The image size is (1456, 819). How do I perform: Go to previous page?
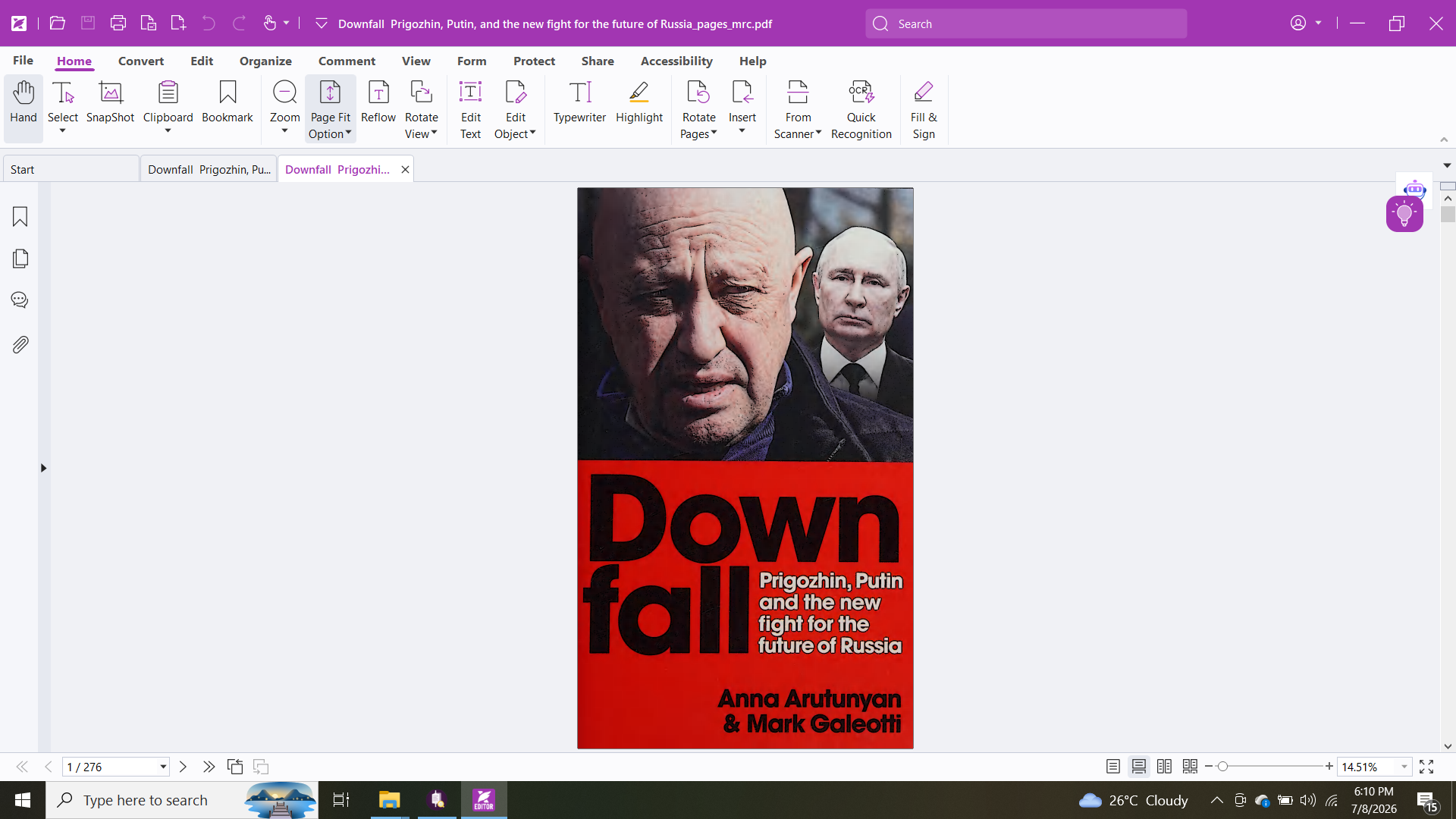(x=48, y=767)
